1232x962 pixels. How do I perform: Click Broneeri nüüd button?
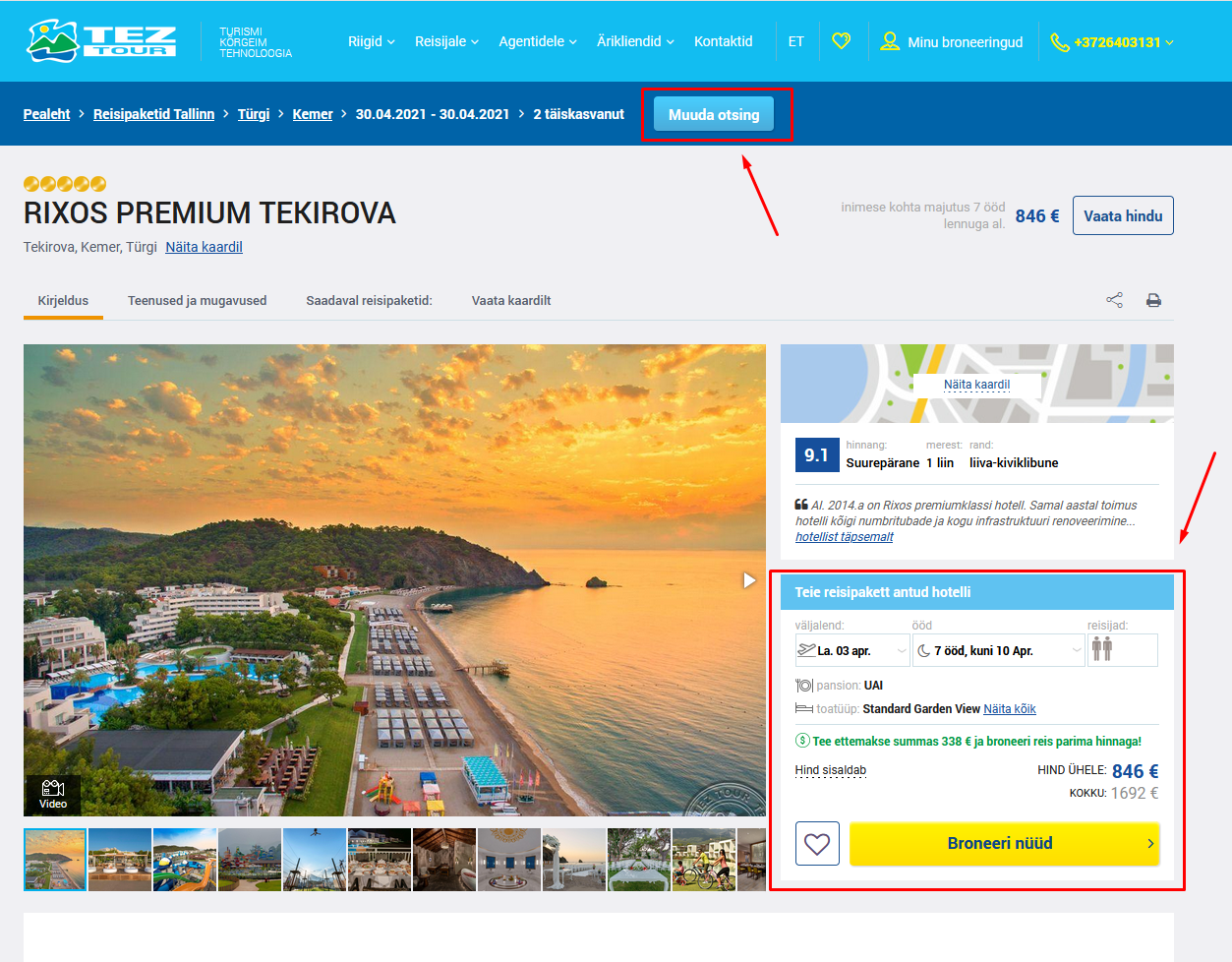point(1004,843)
